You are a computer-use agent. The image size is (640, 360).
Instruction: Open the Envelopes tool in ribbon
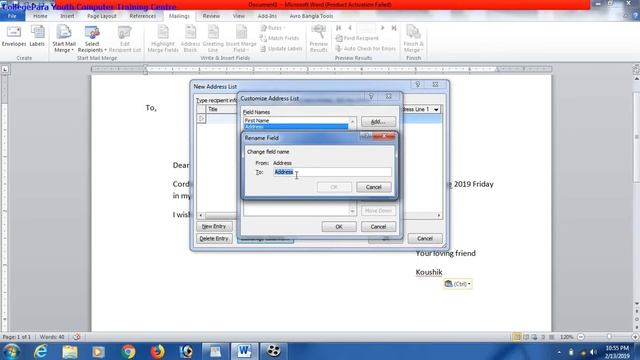[x=13, y=36]
